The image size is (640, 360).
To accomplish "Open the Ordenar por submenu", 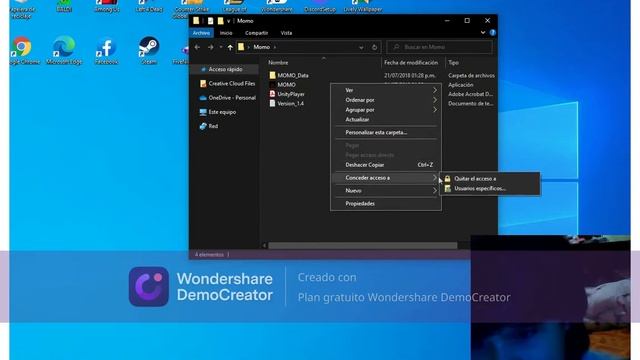I will (386, 100).
